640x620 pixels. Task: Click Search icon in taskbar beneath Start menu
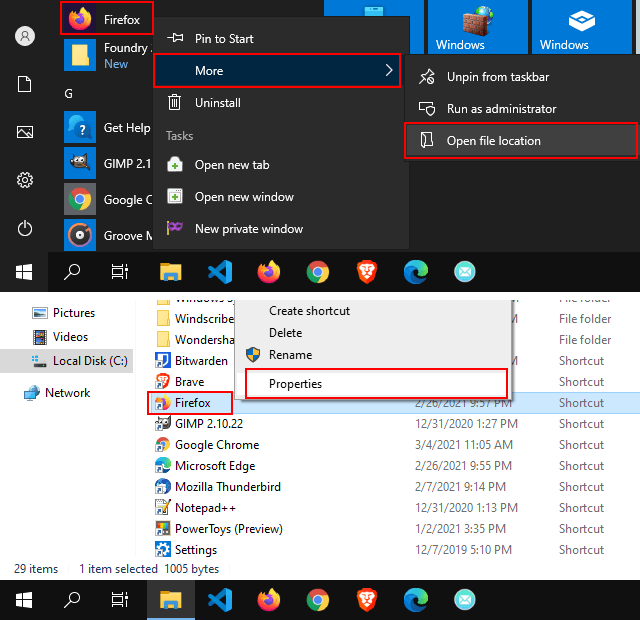pyautogui.click(x=72, y=272)
